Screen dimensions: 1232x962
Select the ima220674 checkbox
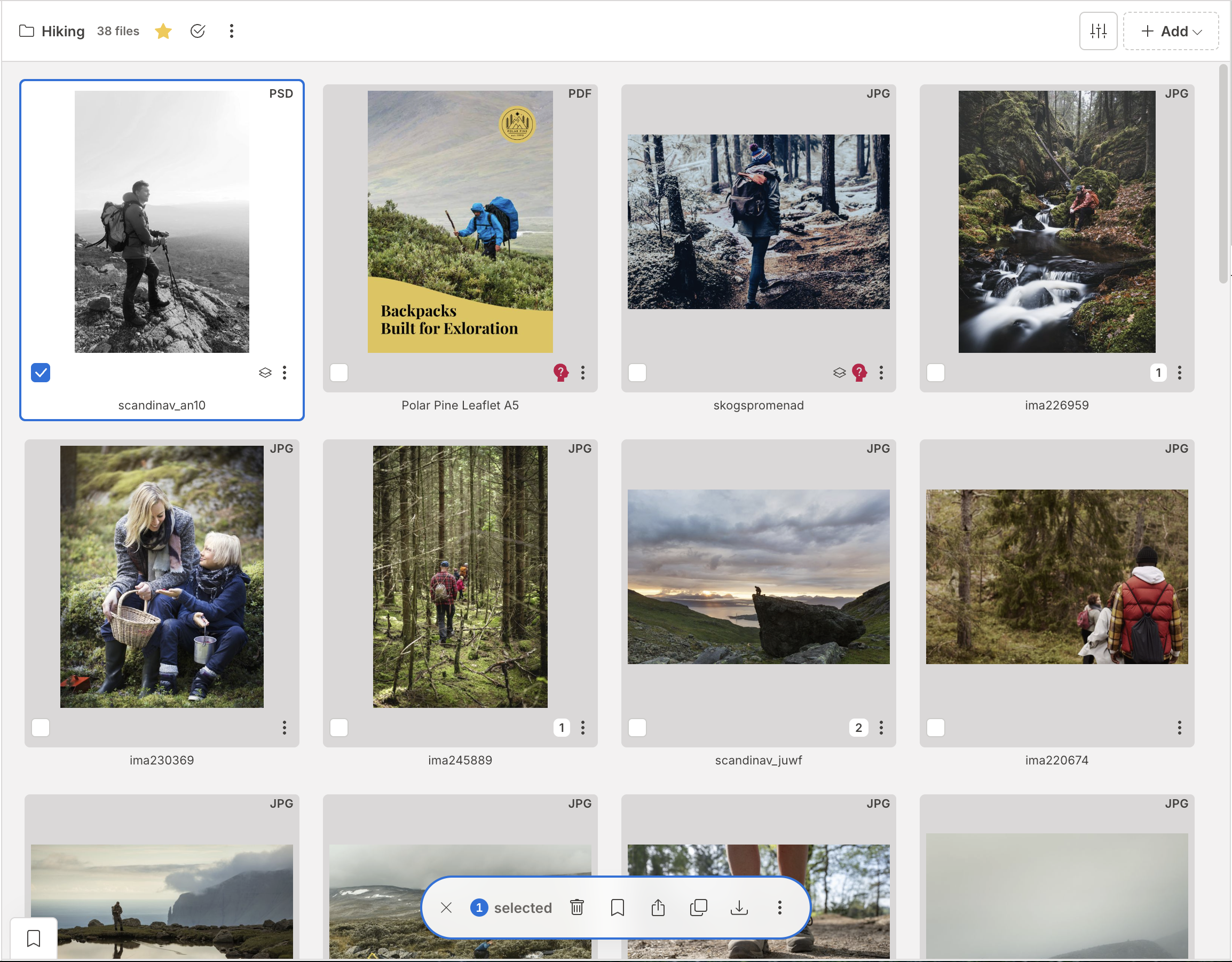(936, 727)
